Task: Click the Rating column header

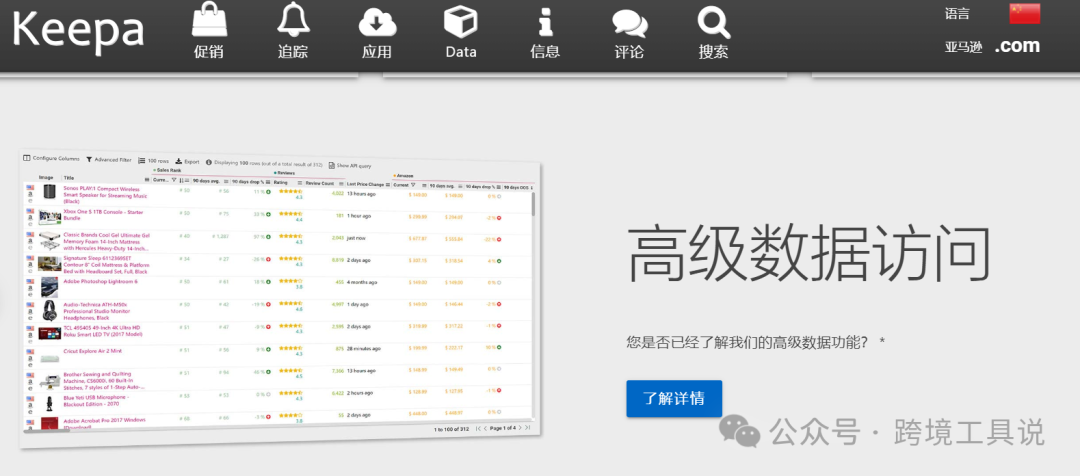Action: (x=281, y=183)
